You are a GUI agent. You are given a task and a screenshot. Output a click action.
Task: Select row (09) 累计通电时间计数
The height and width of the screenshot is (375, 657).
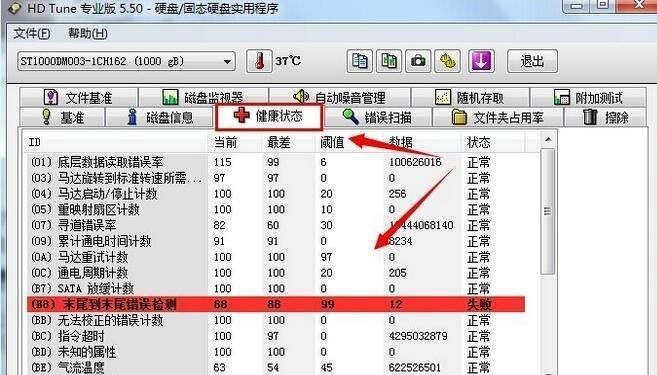pyautogui.click(x=276, y=241)
